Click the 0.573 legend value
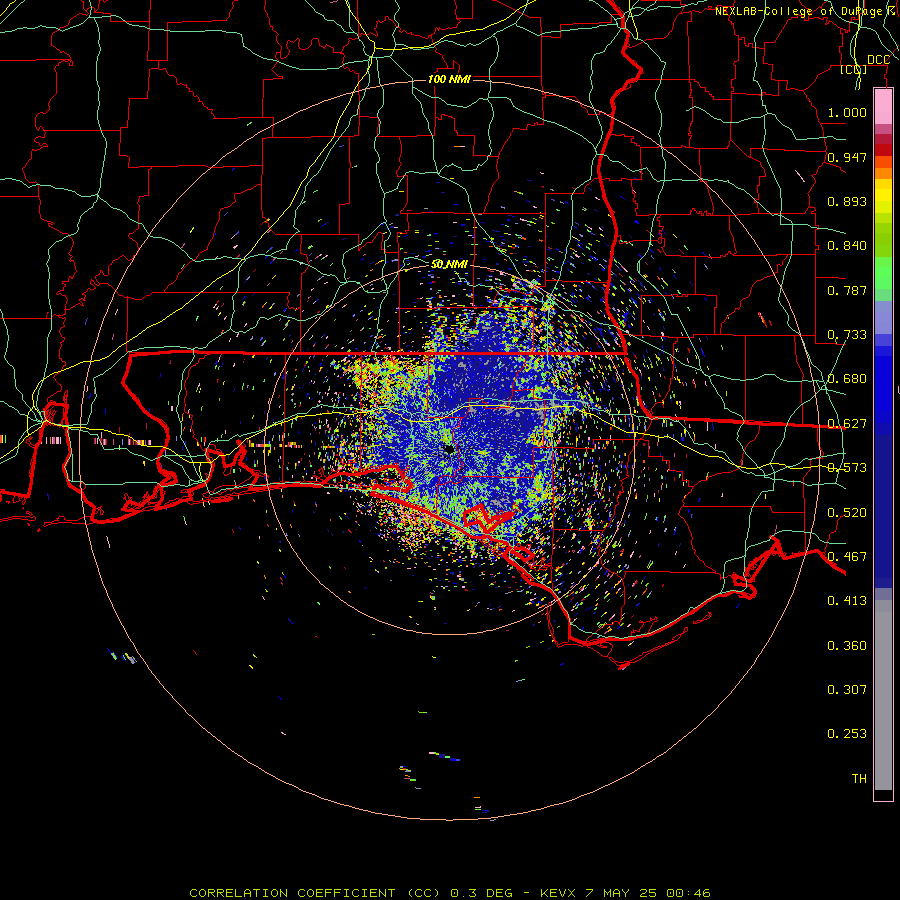This screenshot has height=900, width=900. (847, 468)
